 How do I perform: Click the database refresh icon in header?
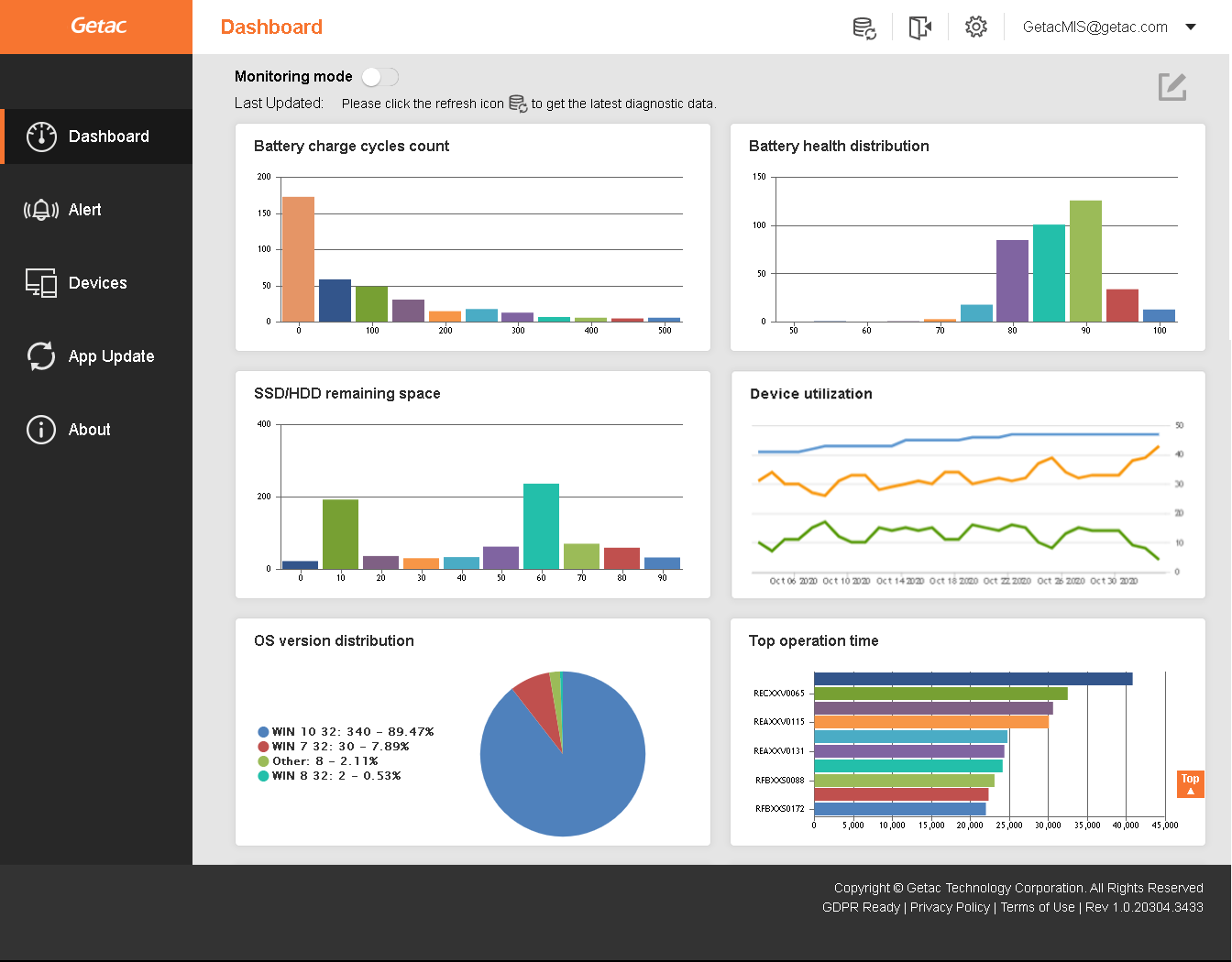click(864, 27)
